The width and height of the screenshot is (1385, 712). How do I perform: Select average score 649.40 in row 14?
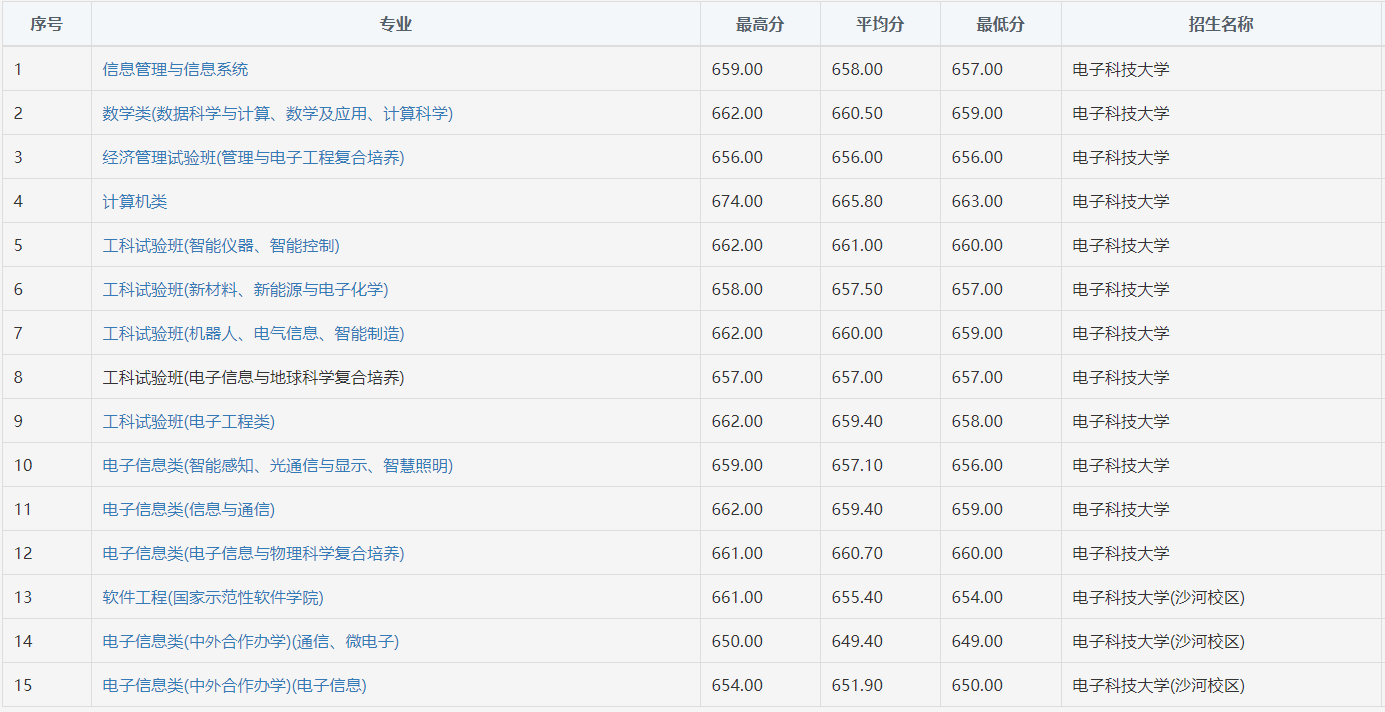857,641
